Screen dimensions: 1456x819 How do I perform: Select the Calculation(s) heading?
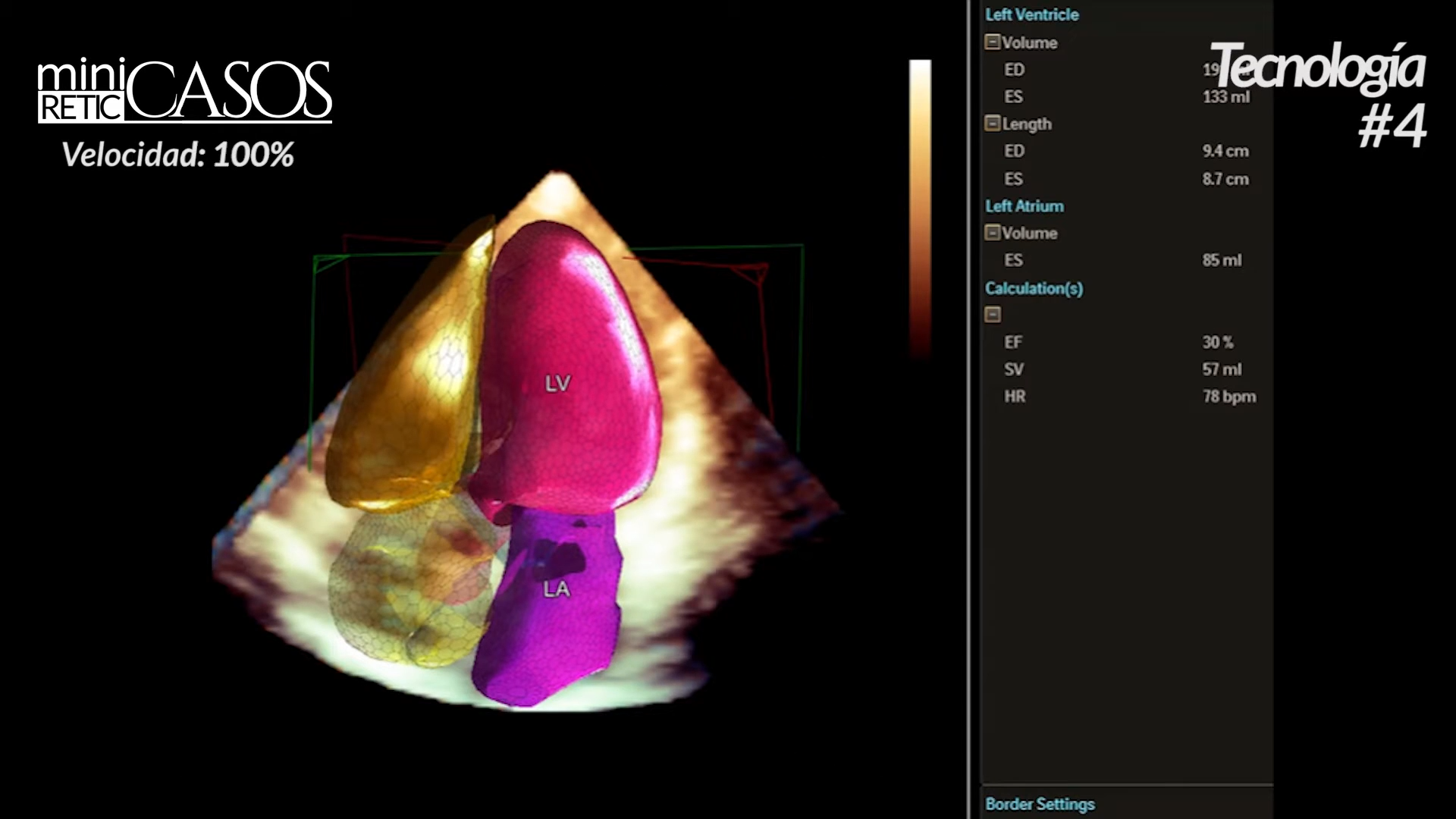click(x=1034, y=288)
